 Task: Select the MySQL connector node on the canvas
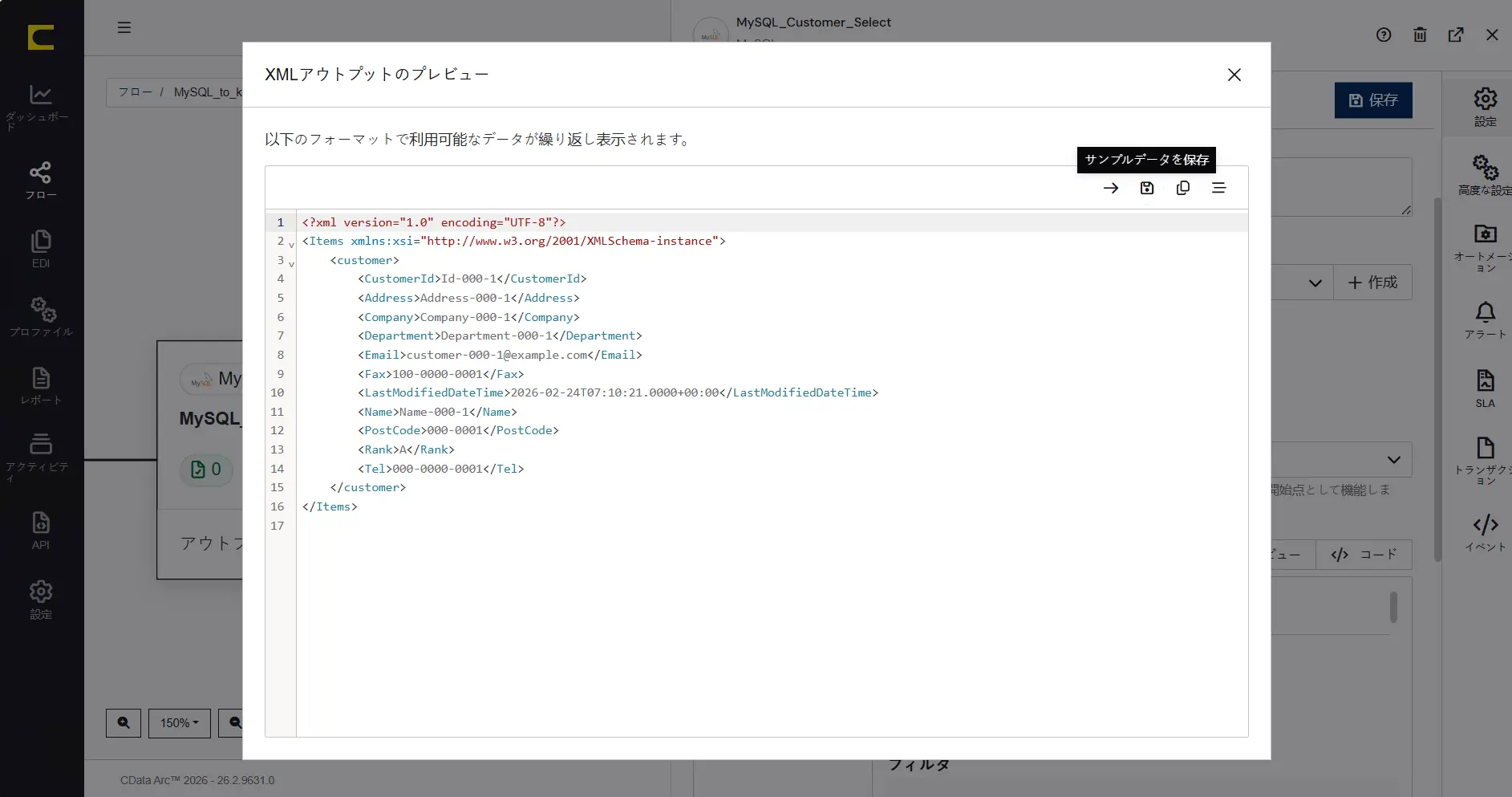pyautogui.click(x=201, y=459)
